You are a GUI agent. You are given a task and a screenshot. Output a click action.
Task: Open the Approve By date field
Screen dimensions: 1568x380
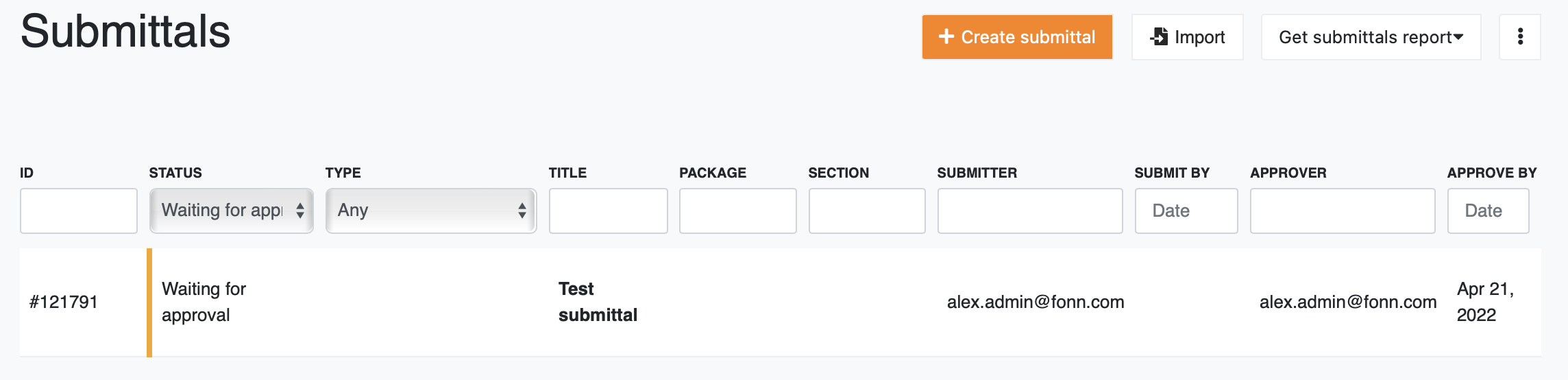pos(1489,211)
